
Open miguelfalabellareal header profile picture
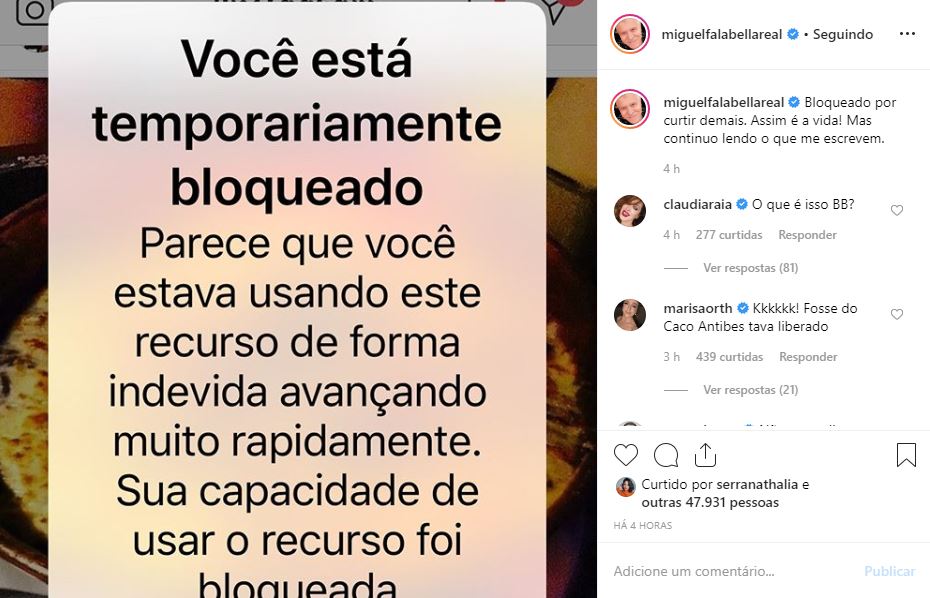tap(630, 34)
